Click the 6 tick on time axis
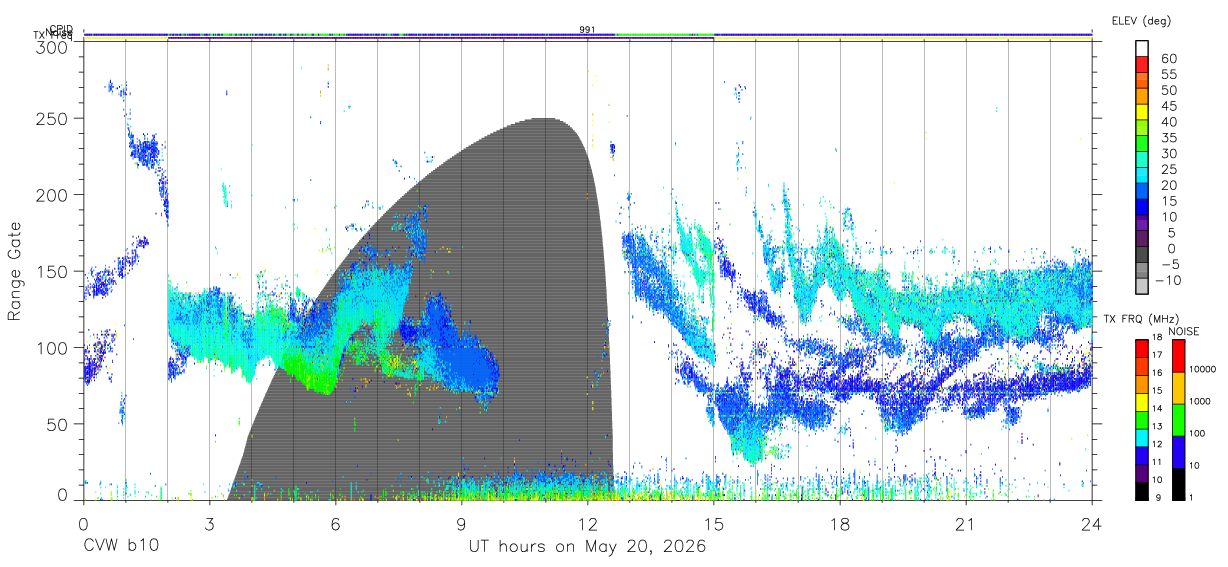Image resolution: width=1228 pixels, height=567 pixels. tap(335, 524)
